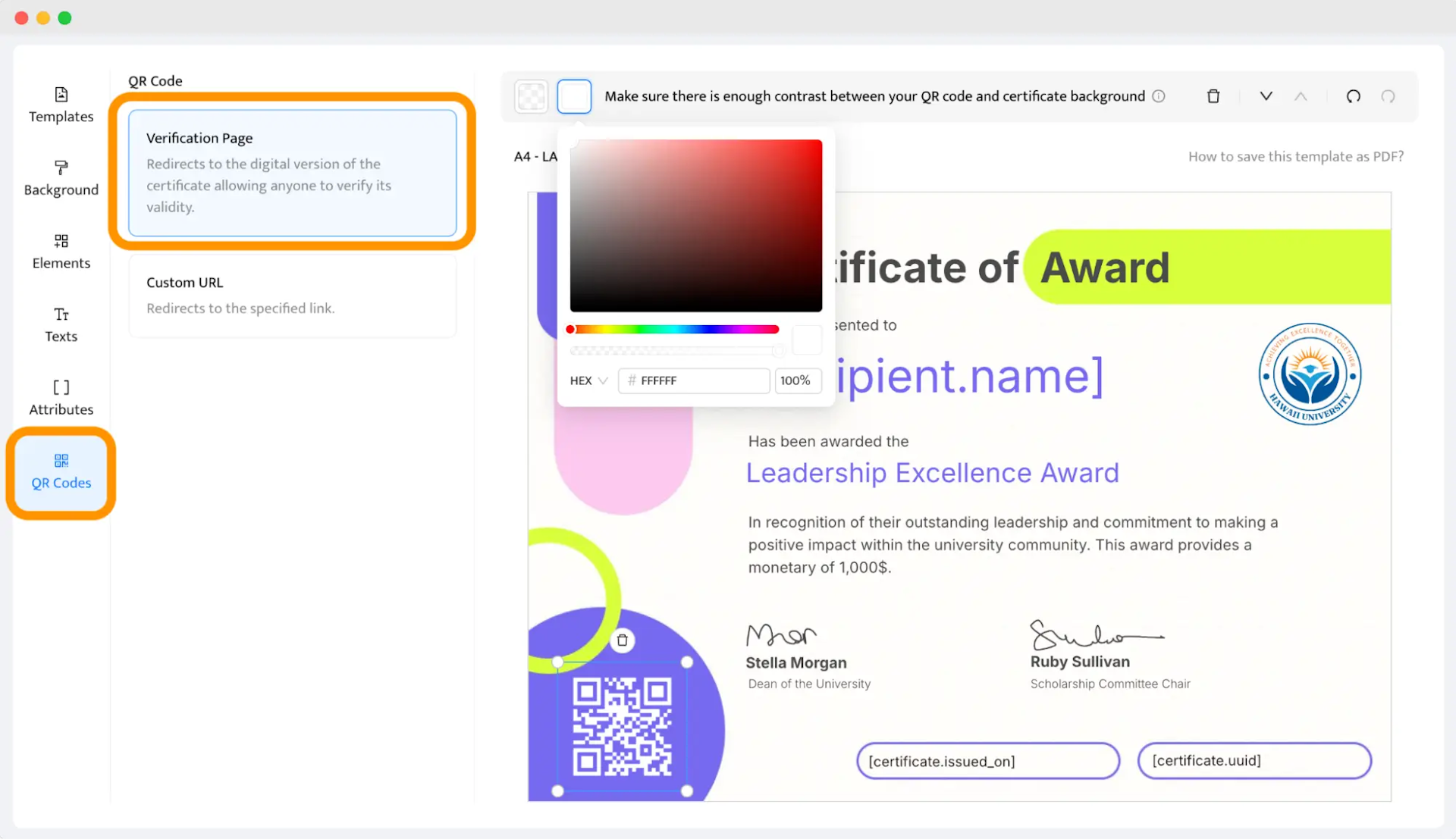Pick a hue on the rainbow color slider
1456x839 pixels.
672,329
